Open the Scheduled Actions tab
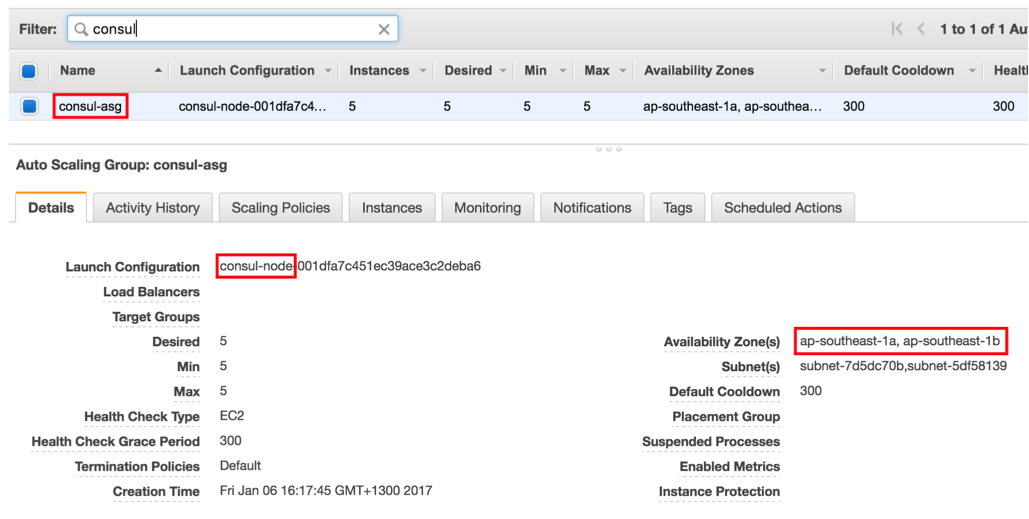 pyautogui.click(x=783, y=207)
